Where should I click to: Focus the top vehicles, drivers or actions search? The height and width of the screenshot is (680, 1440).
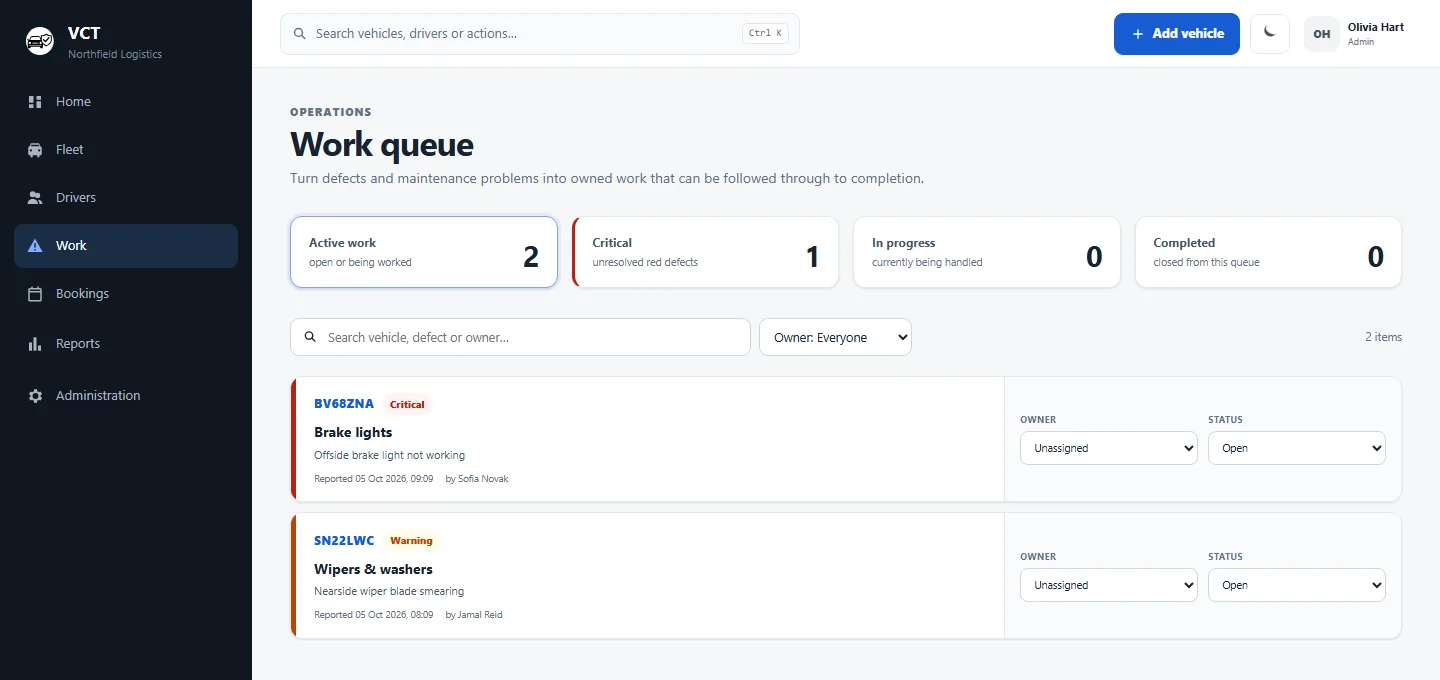click(540, 34)
